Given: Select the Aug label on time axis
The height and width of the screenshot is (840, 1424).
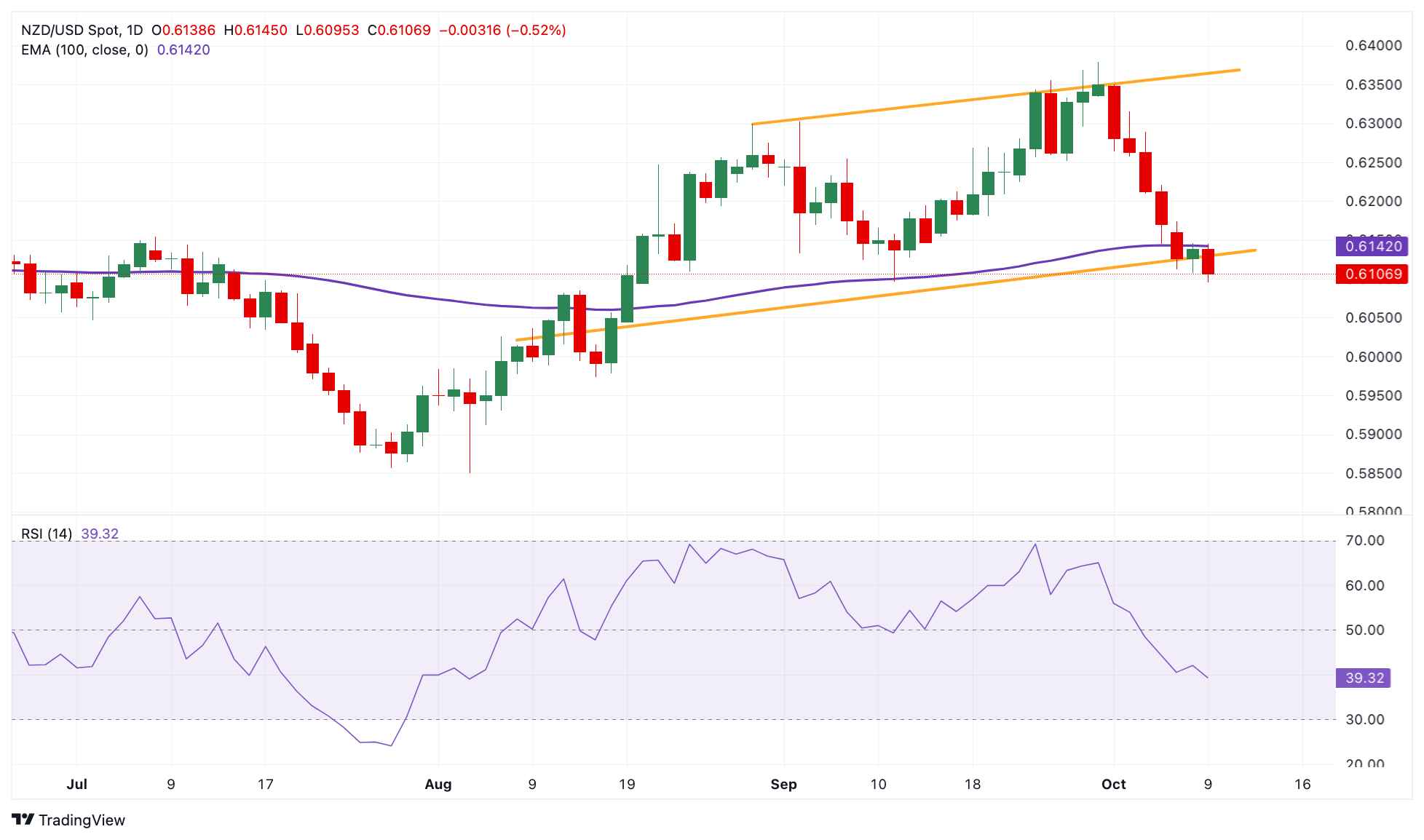Looking at the screenshot, I should pyautogui.click(x=438, y=784).
